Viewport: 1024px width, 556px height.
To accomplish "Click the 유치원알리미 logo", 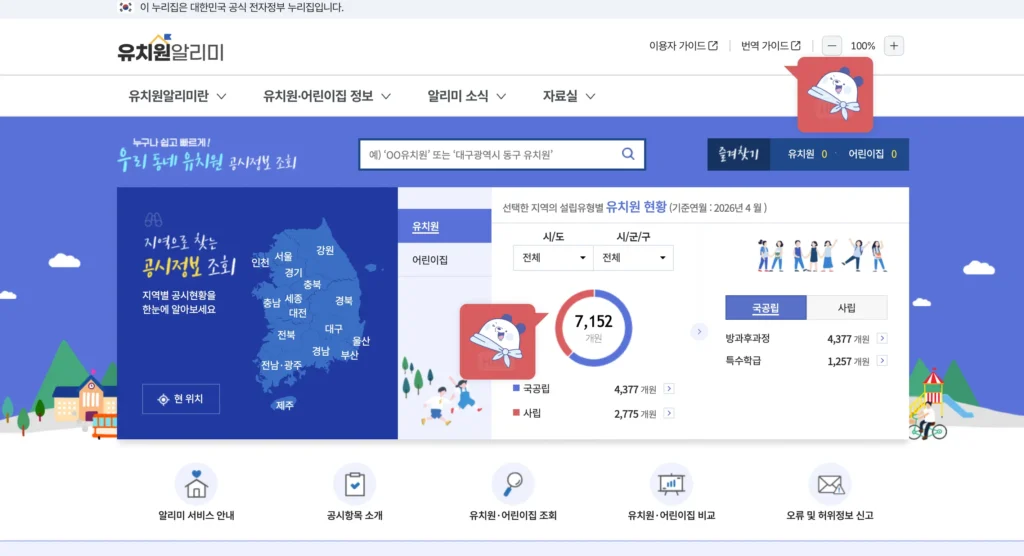I will [x=170, y=49].
